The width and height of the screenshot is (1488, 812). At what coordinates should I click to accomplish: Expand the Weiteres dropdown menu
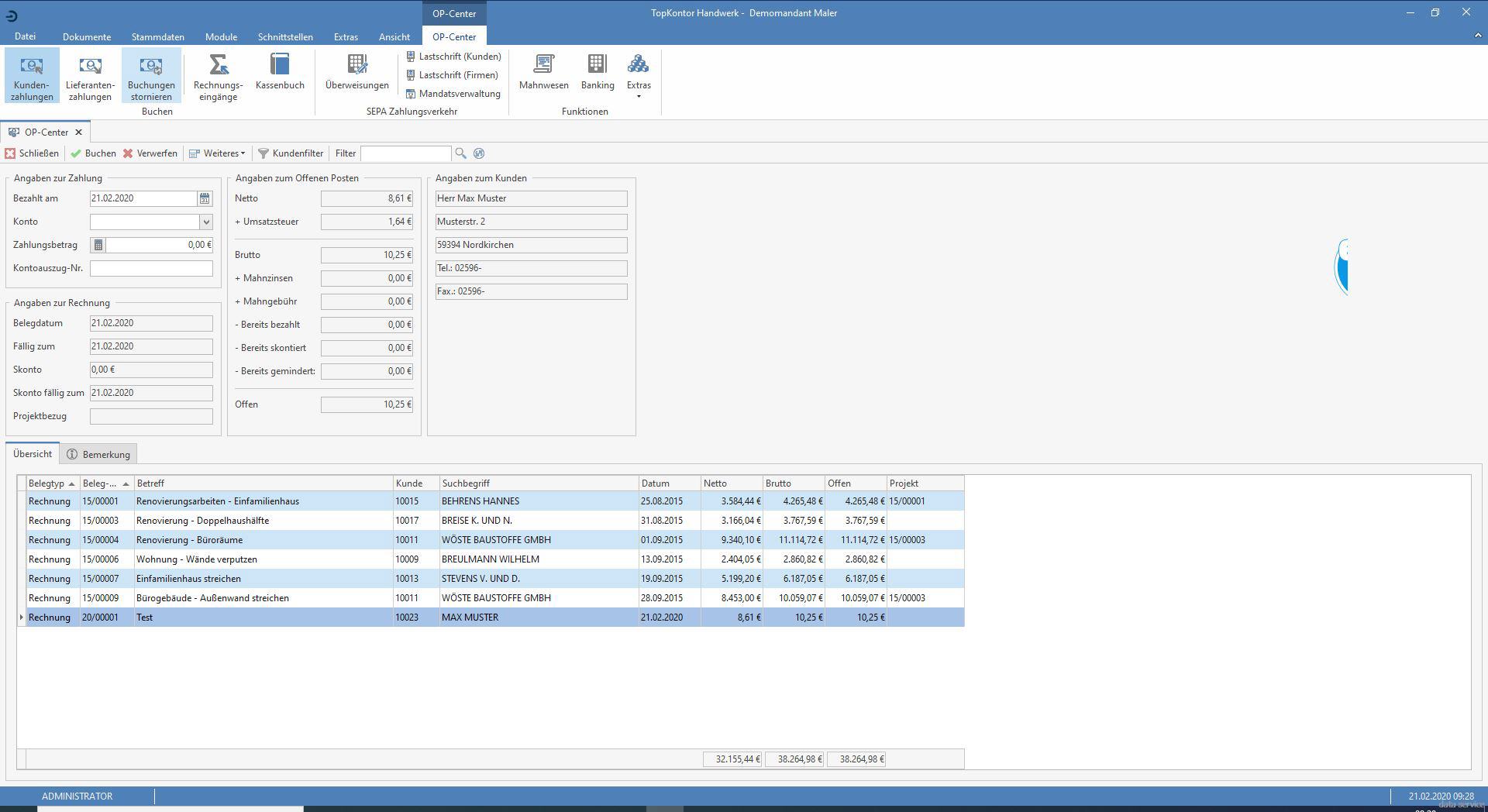point(218,153)
